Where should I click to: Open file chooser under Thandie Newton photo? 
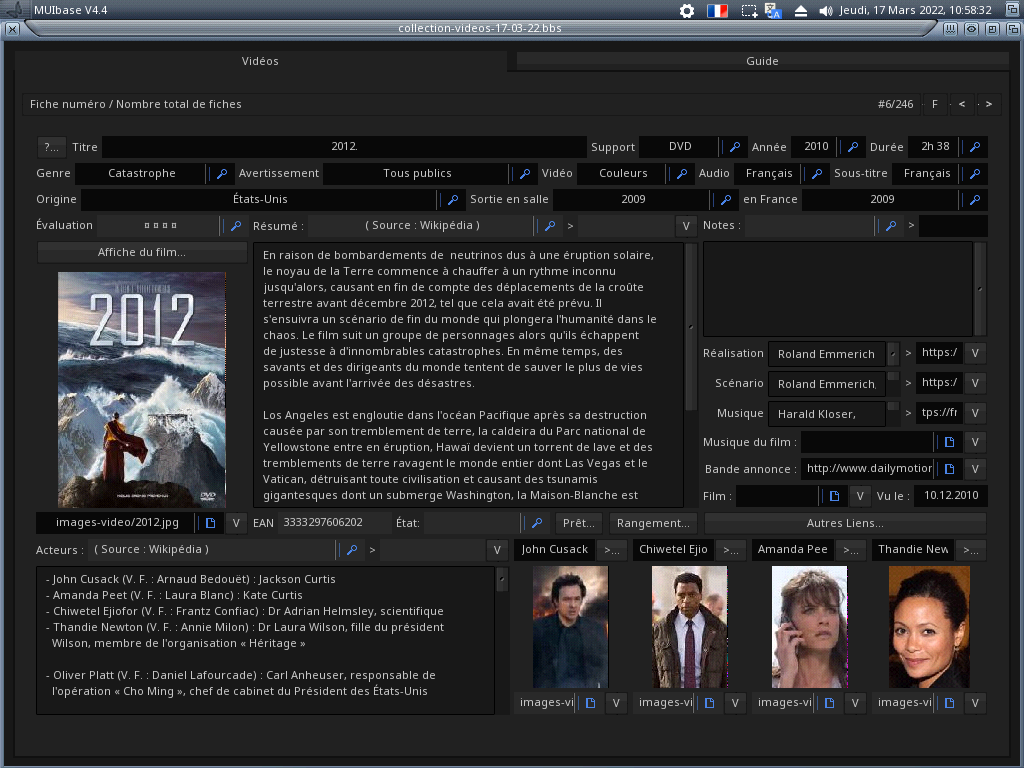pos(950,703)
